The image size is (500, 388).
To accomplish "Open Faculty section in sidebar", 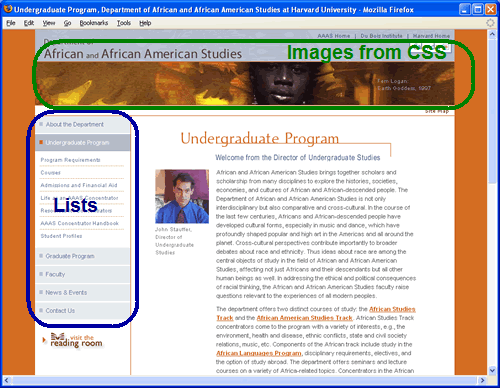I will pyautogui.click(x=83, y=274).
